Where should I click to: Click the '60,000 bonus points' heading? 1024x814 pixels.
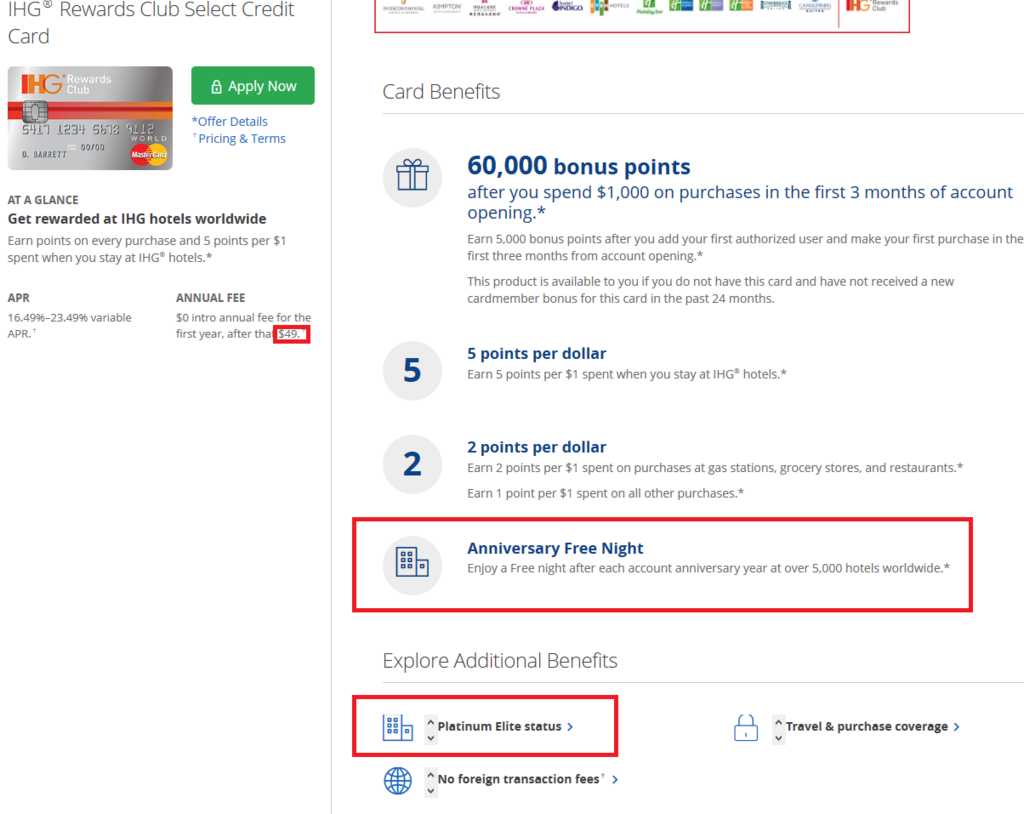pos(579,166)
